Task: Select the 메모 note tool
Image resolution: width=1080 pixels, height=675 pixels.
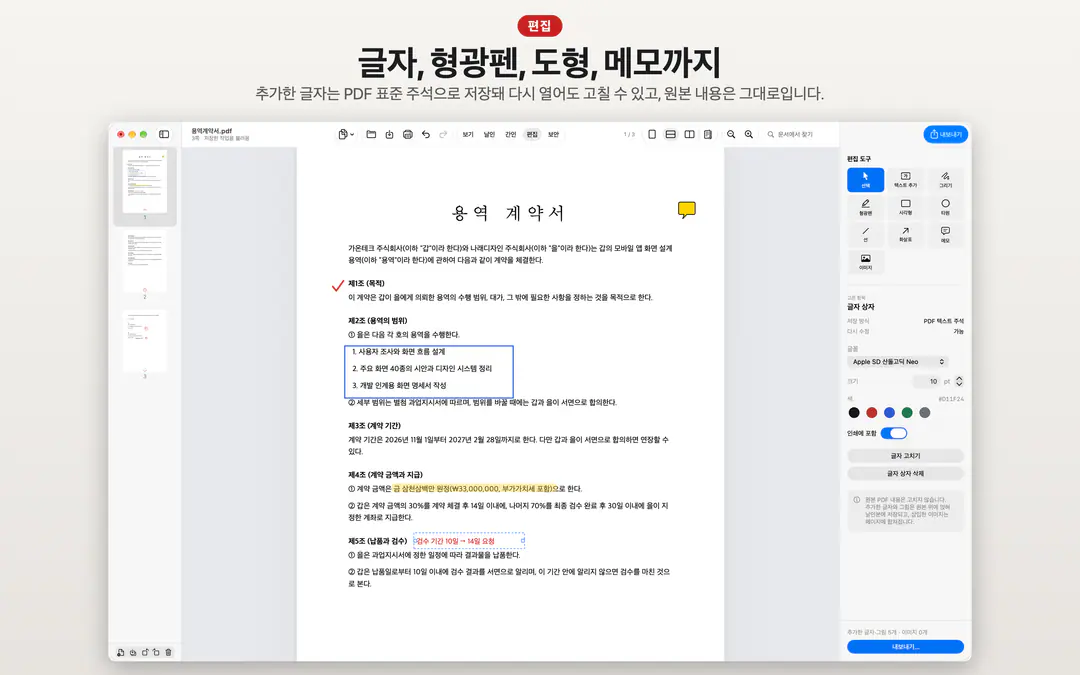Action: pos(946,235)
